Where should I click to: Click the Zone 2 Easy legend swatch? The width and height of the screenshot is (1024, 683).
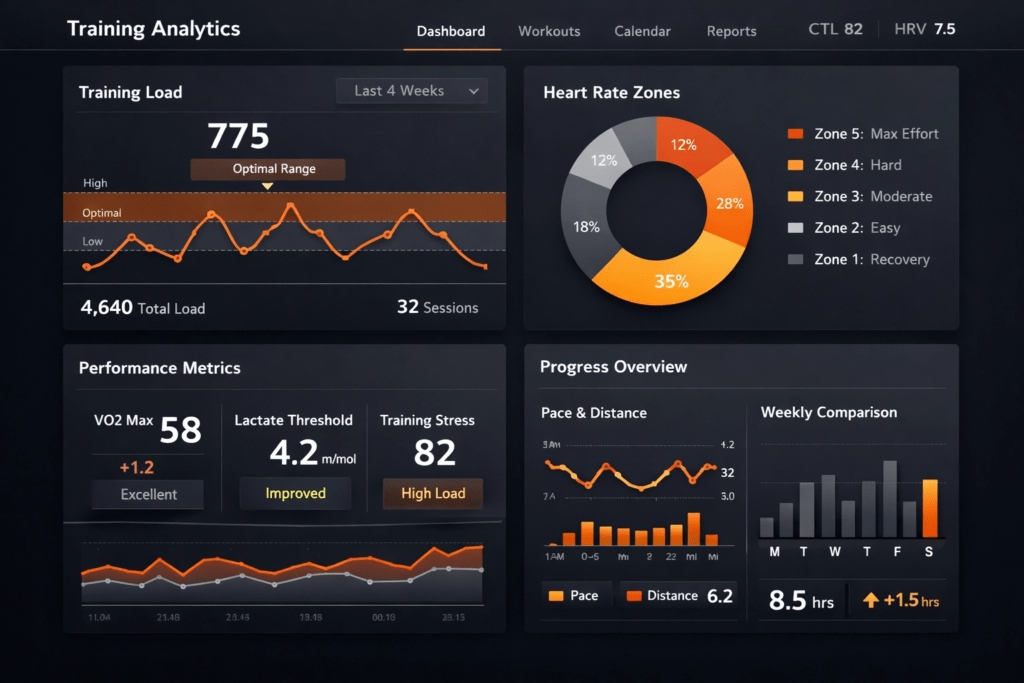[x=795, y=228]
